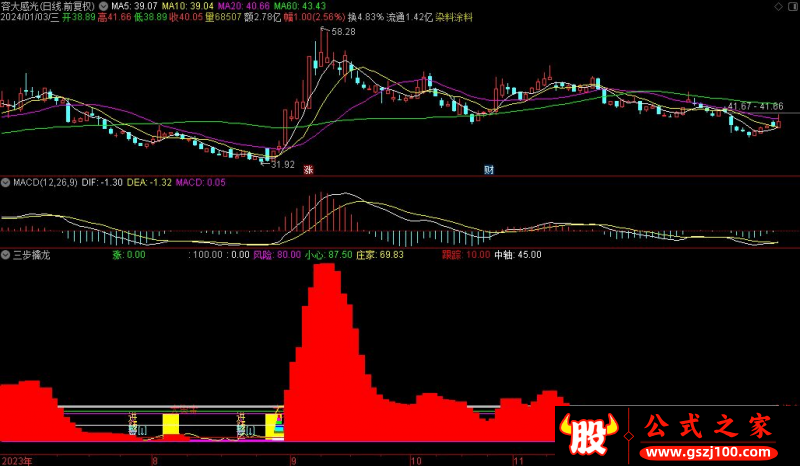Click the second yellow signal bar near September

pyautogui.click(x=272, y=424)
